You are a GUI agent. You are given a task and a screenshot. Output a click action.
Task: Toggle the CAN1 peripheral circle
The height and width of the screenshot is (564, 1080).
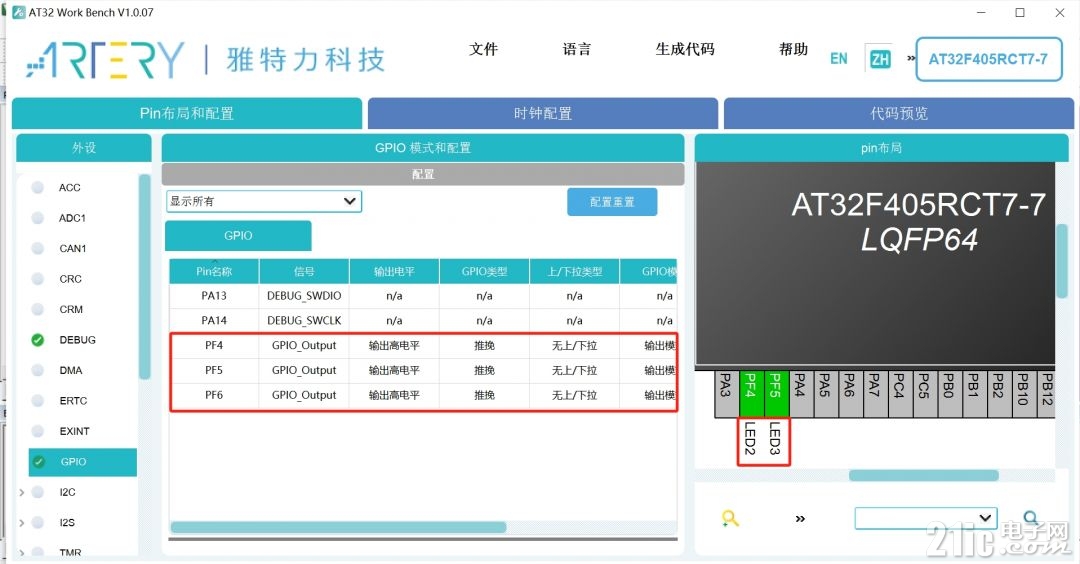(x=38, y=248)
